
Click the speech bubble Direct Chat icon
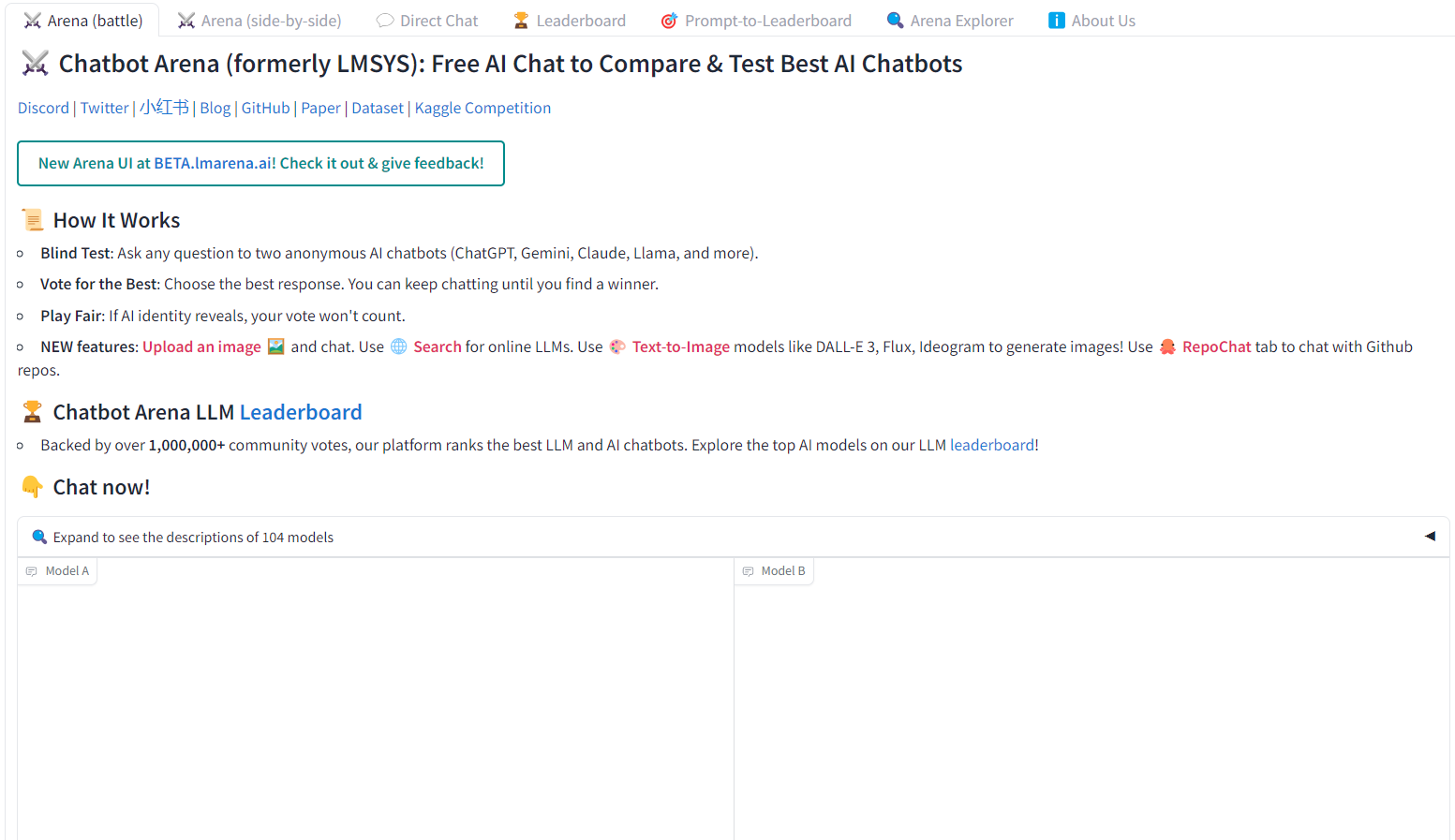click(385, 21)
